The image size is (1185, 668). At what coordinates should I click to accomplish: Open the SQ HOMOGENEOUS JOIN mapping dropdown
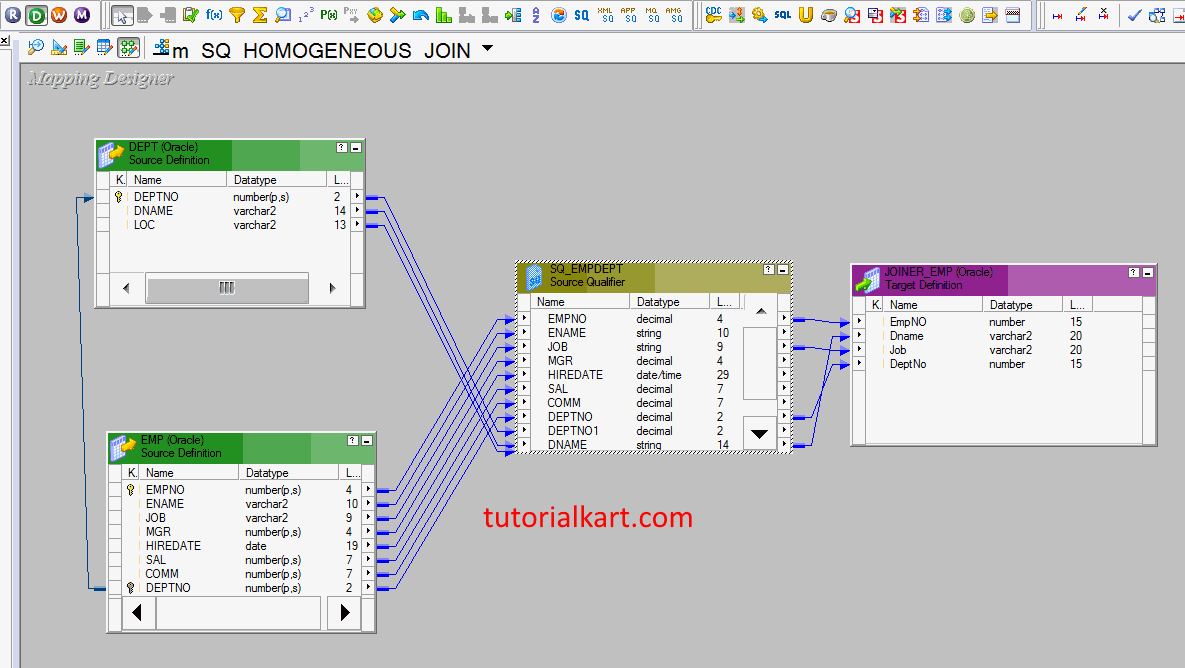487,49
